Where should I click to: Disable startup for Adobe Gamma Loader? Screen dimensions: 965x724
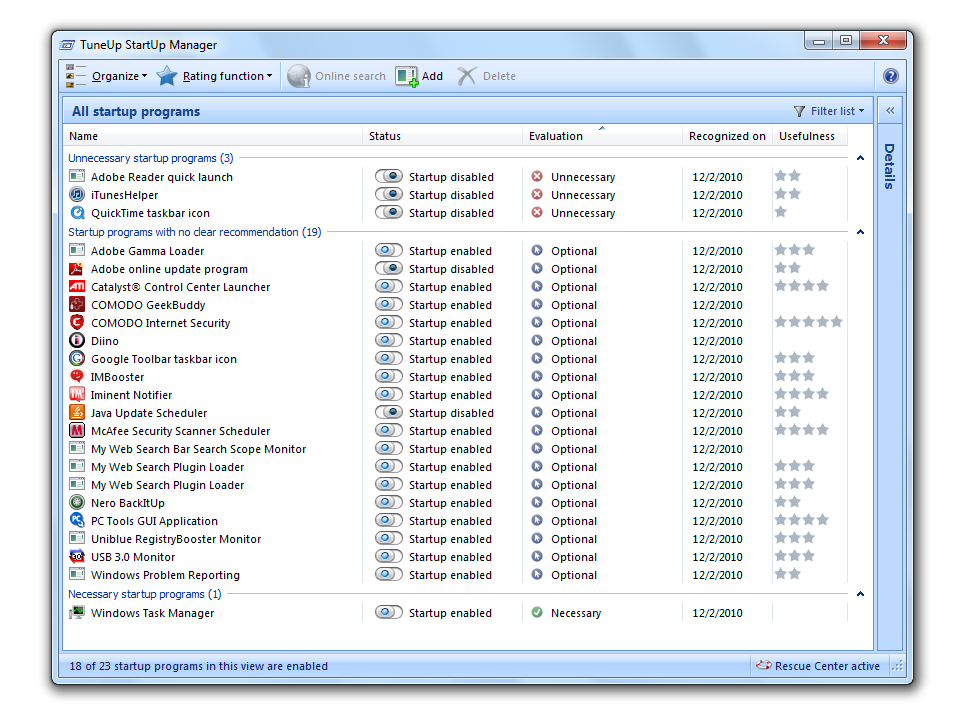[389, 251]
